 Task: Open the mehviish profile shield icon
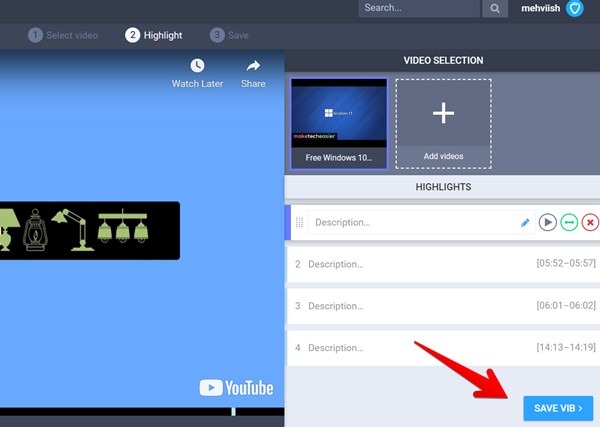point(574,8)
